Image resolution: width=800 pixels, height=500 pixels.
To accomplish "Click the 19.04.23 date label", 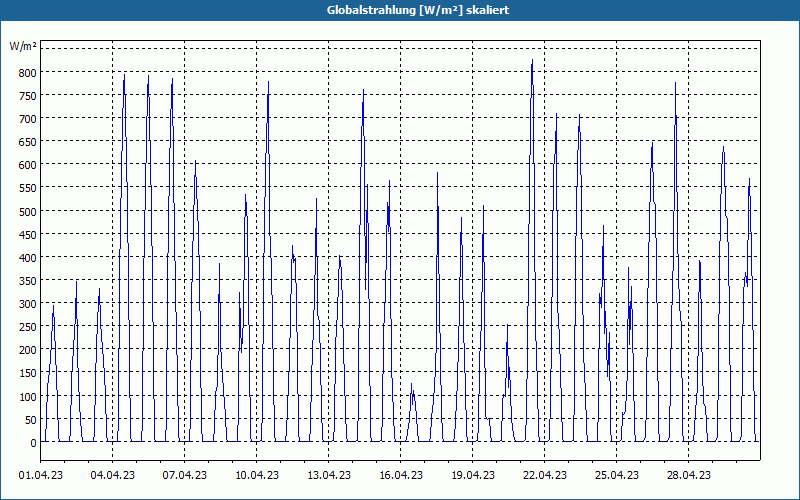I will 472,476.
